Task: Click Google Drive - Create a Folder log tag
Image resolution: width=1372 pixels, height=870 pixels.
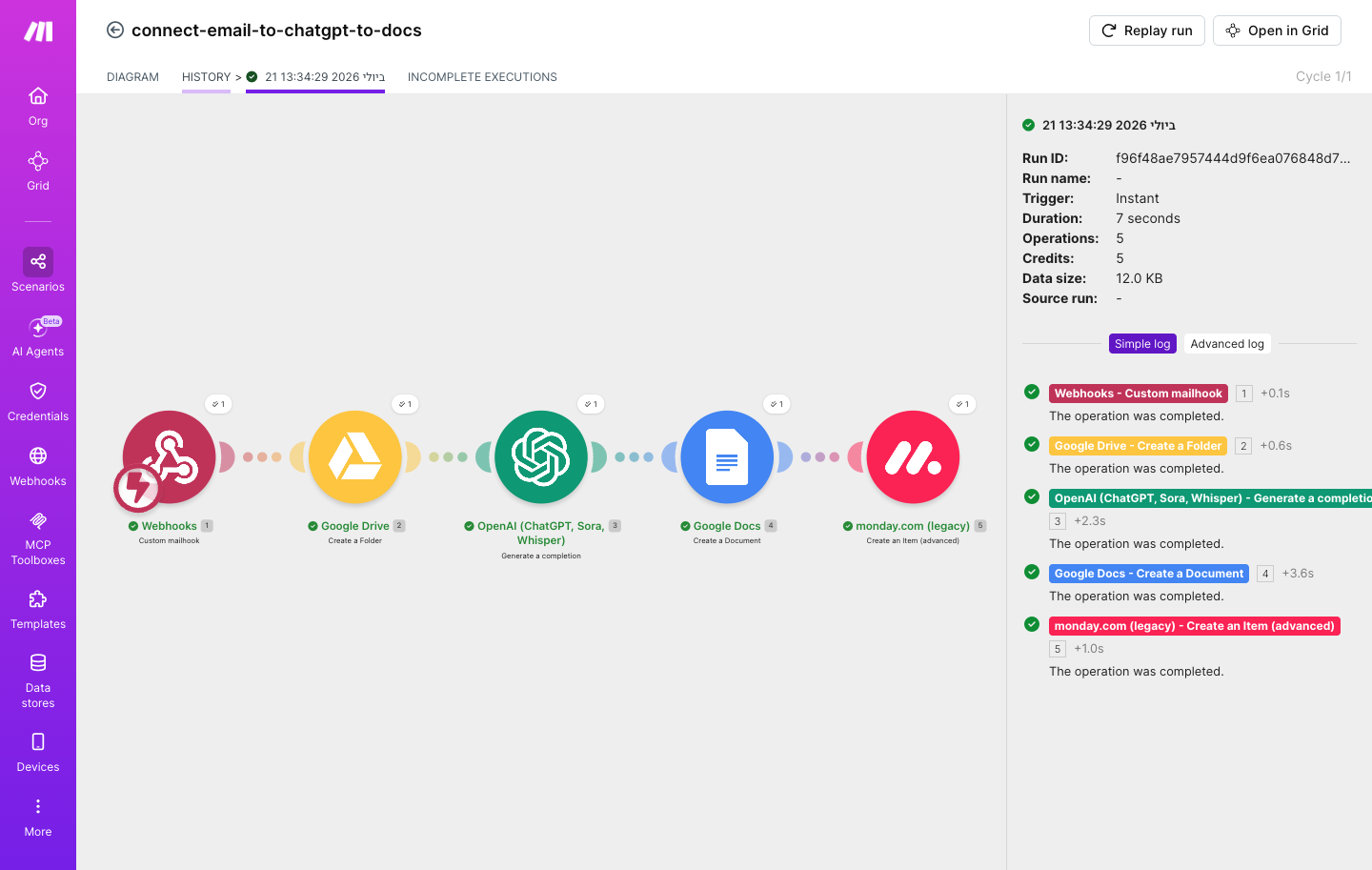Action: pos(1138,446)
